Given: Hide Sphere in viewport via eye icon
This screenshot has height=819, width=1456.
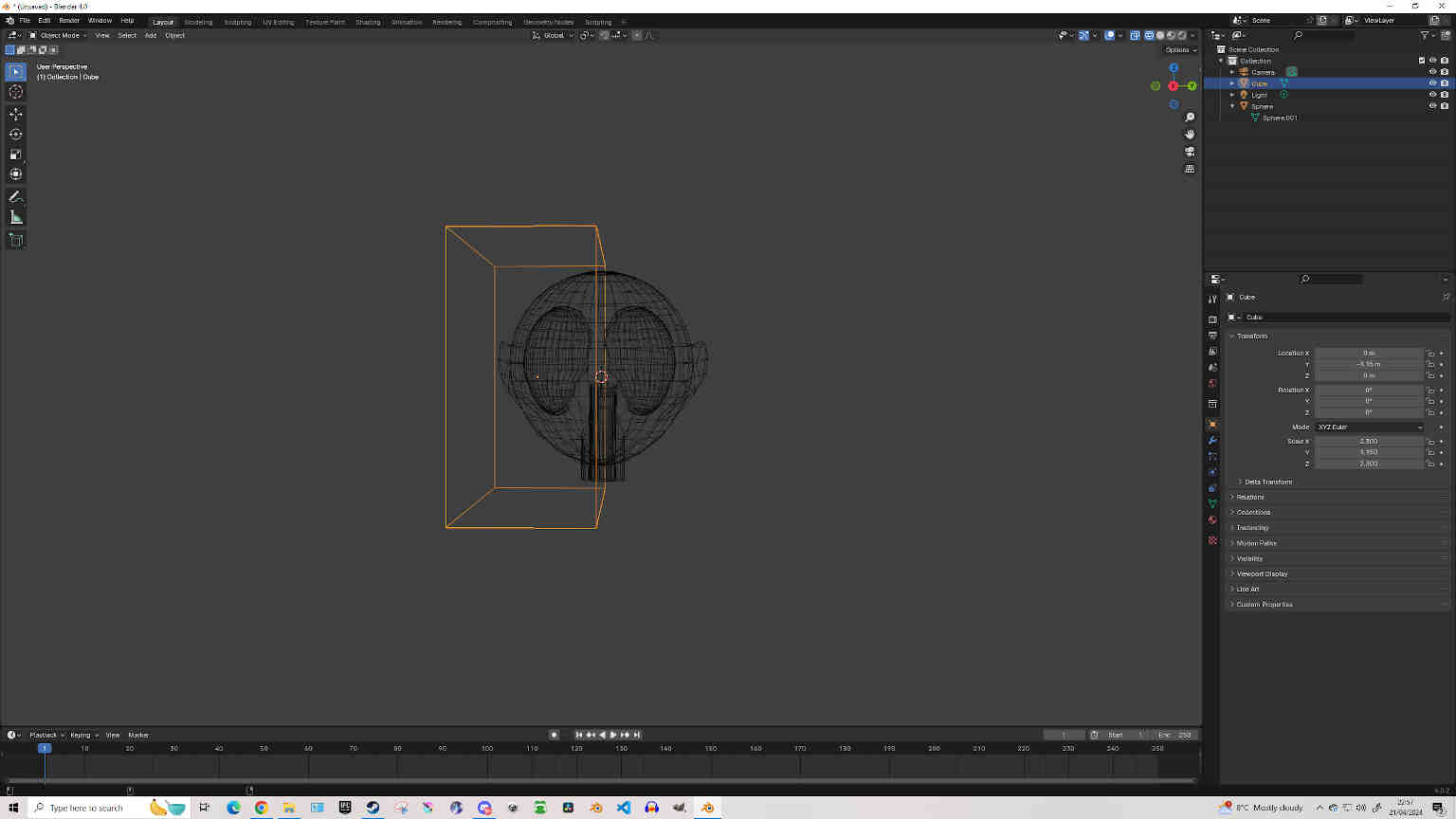Looking at the screenshot, I should 1432,106.
